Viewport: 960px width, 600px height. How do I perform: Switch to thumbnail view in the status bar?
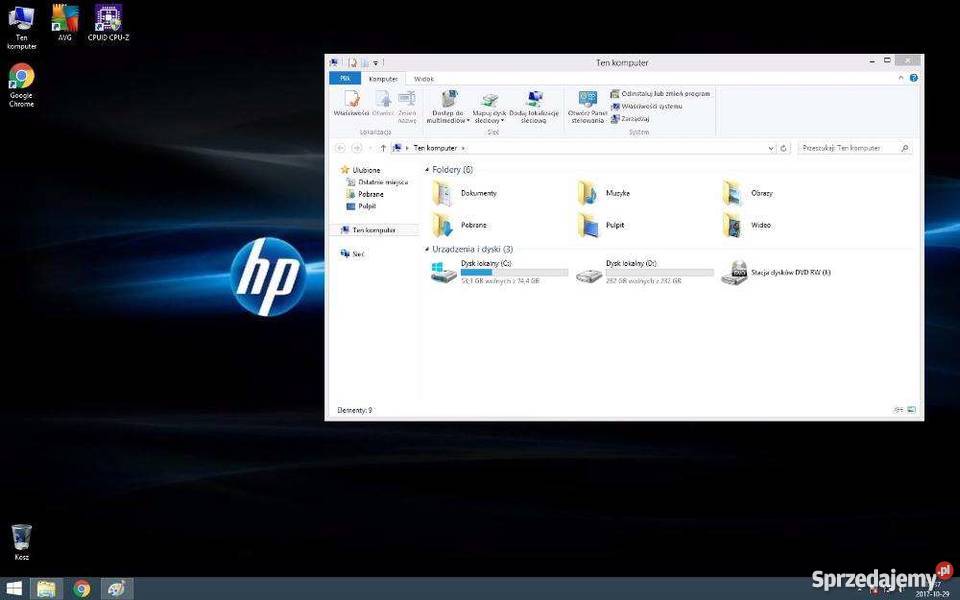coord(911,409)
